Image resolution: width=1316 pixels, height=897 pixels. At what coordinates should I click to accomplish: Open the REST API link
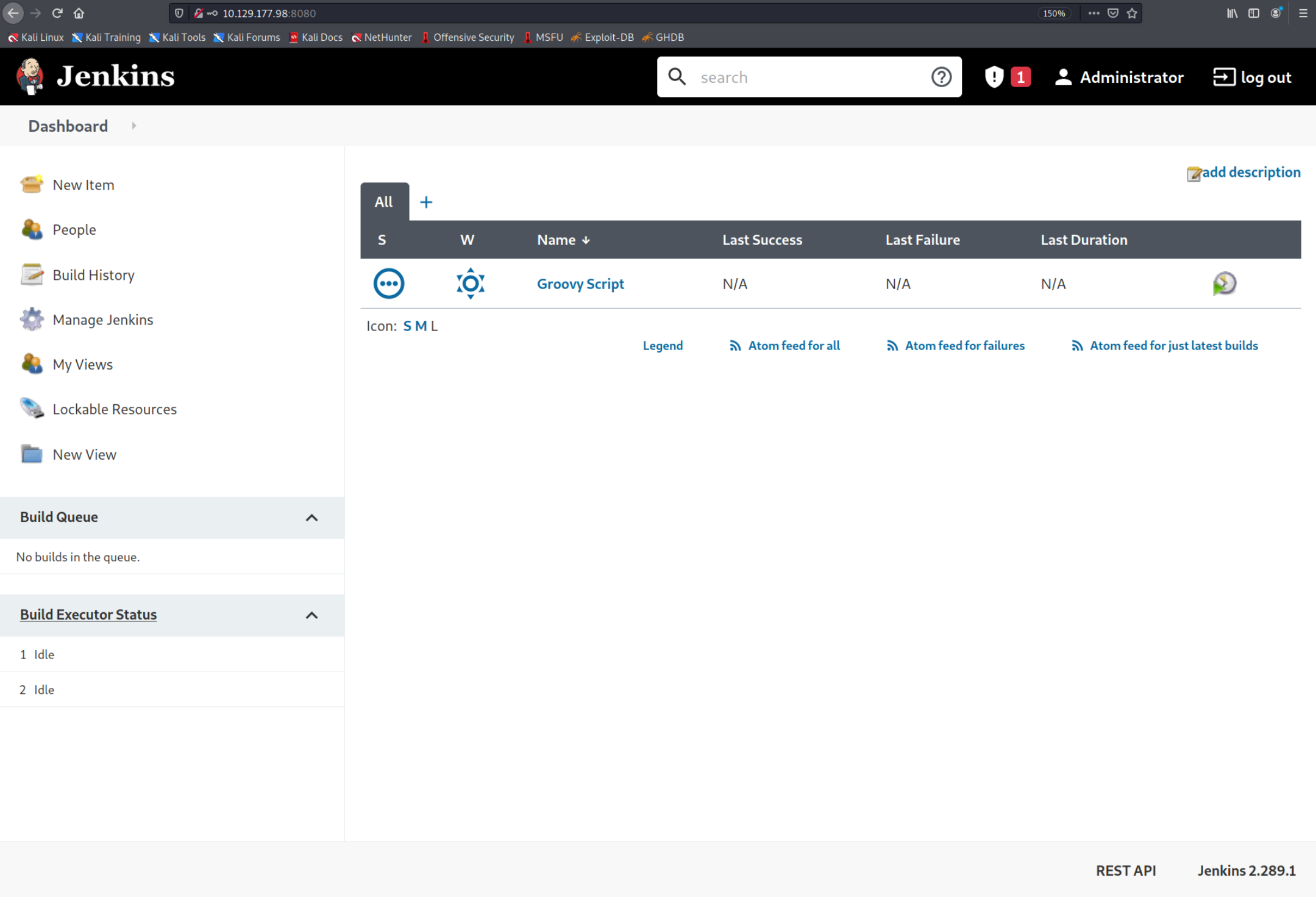[x=1125, y=870]
